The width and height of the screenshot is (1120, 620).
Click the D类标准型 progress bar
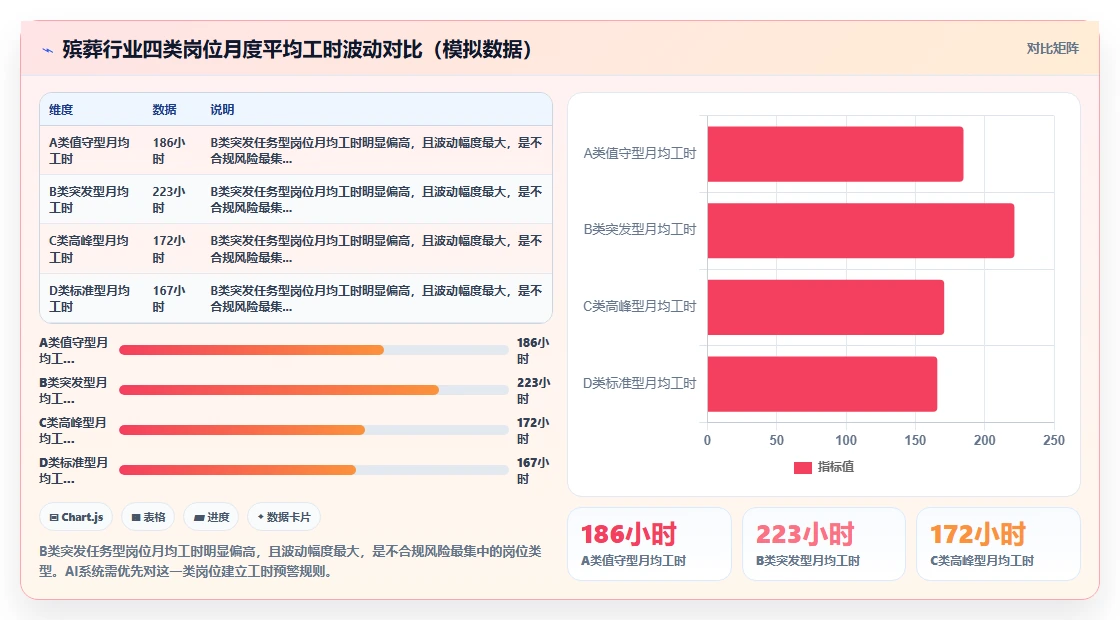click(x=314, y=470)
